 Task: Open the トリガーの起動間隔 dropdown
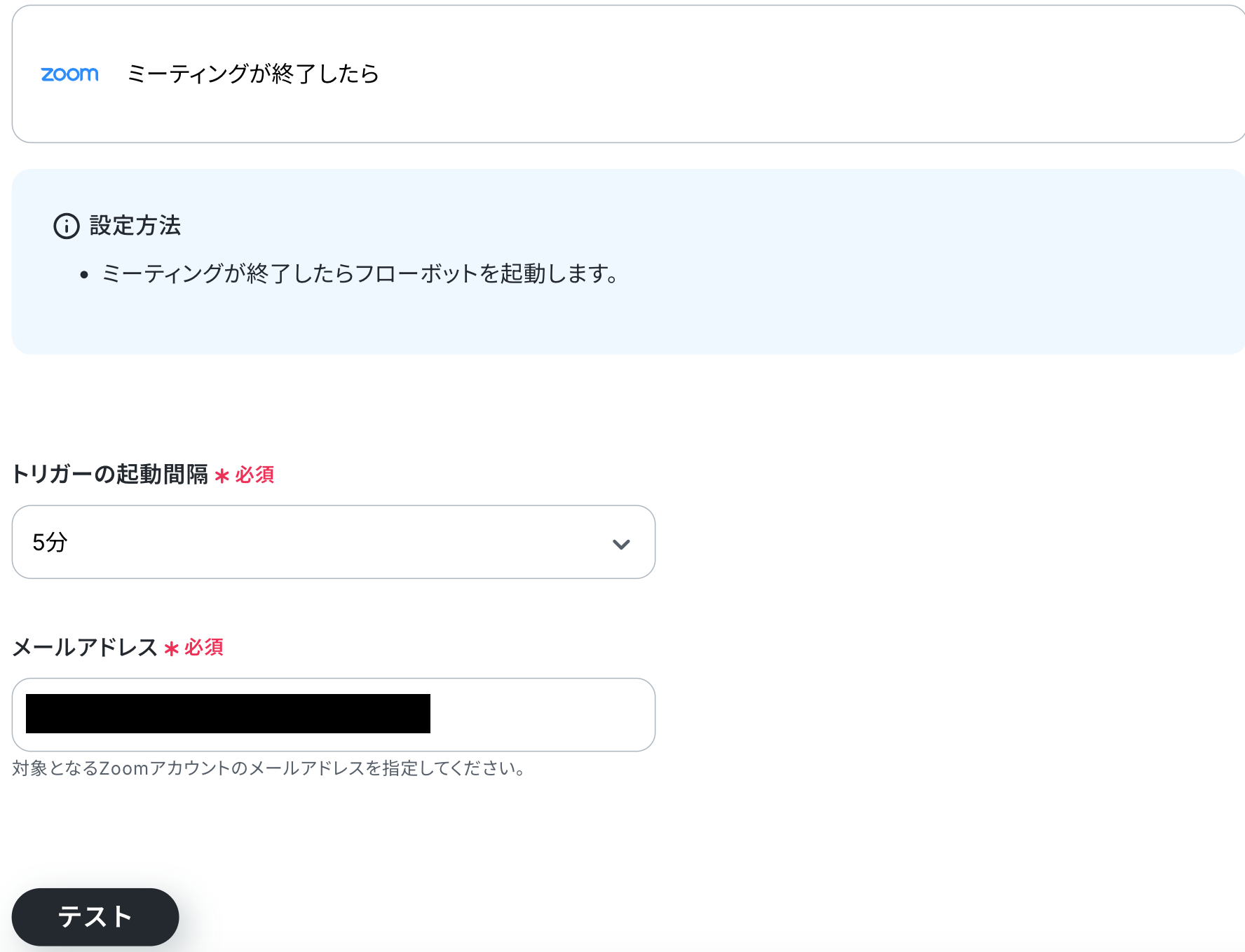coord(334,542)
